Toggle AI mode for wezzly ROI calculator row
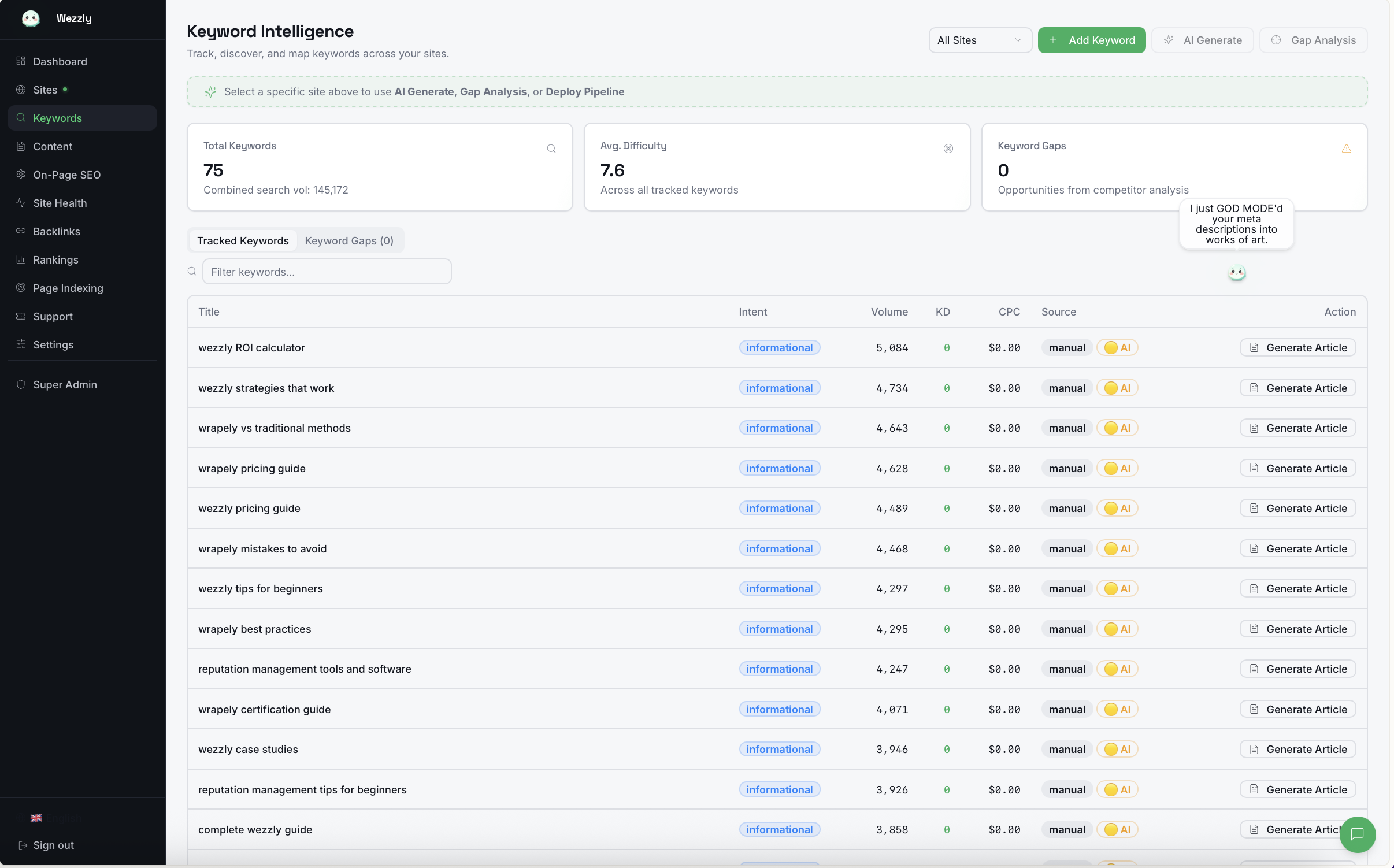Screen dimensions: 1394x868 (x=1117, y=347)
